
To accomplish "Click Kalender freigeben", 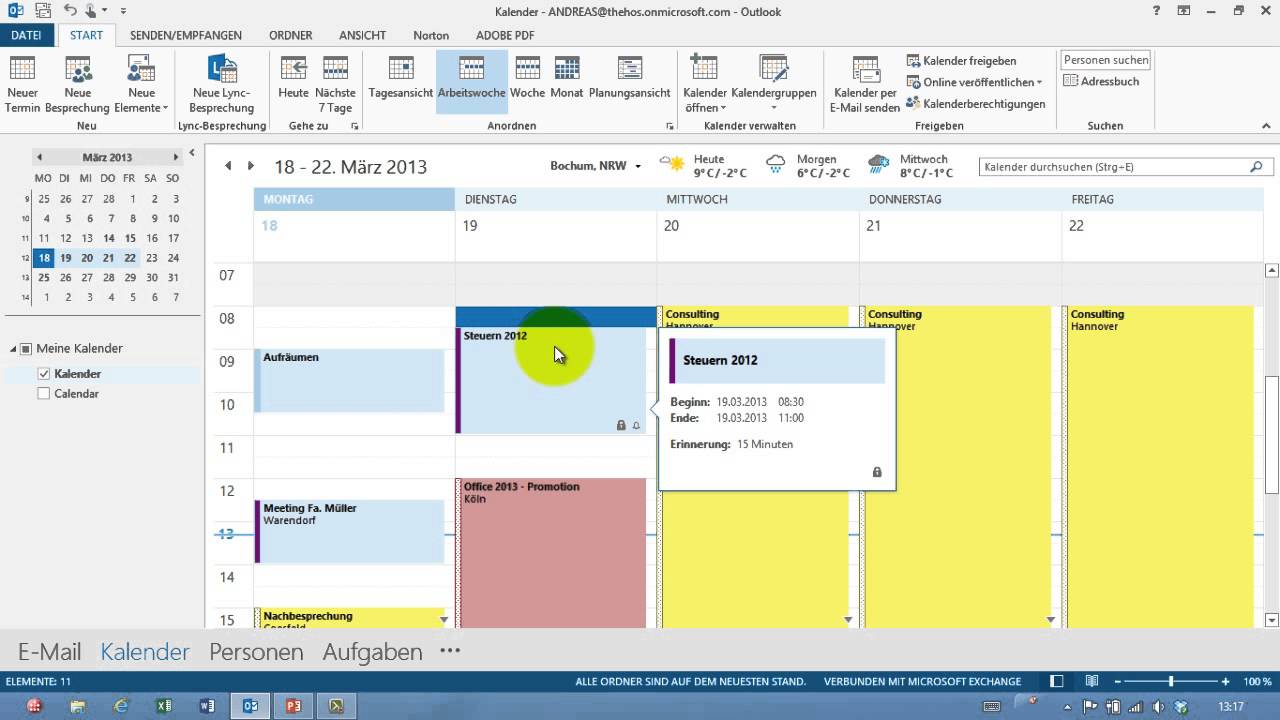I will [x=962, y=61].
